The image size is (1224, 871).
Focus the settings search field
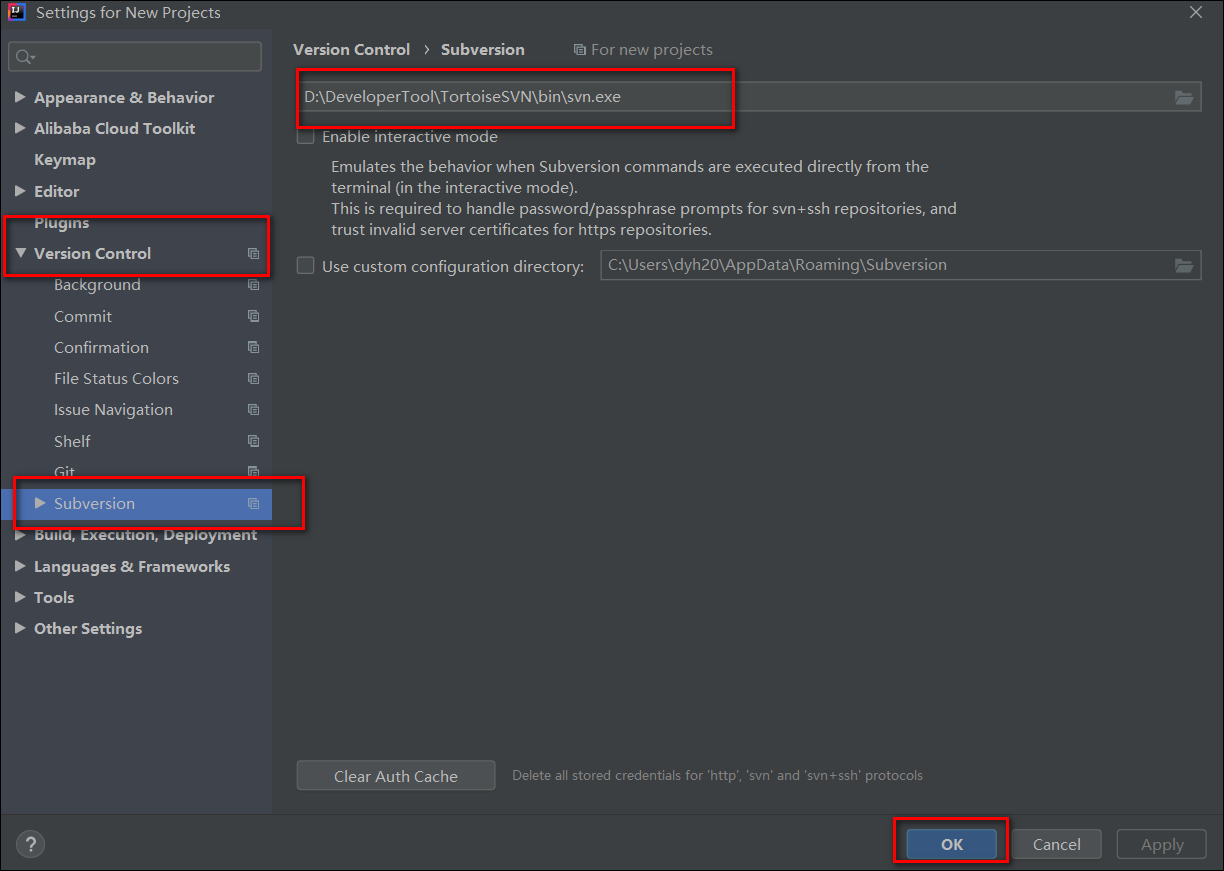point(136,57)
